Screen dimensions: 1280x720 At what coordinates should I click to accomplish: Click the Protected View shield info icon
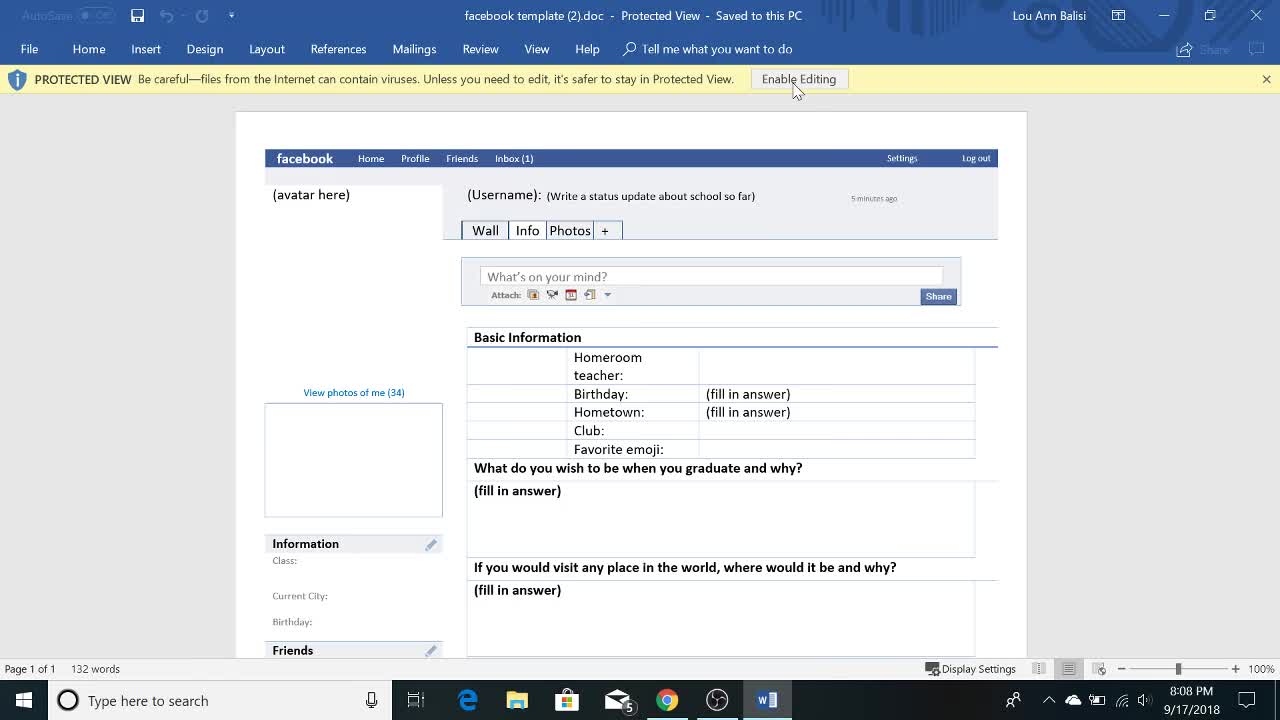(17, 80)
